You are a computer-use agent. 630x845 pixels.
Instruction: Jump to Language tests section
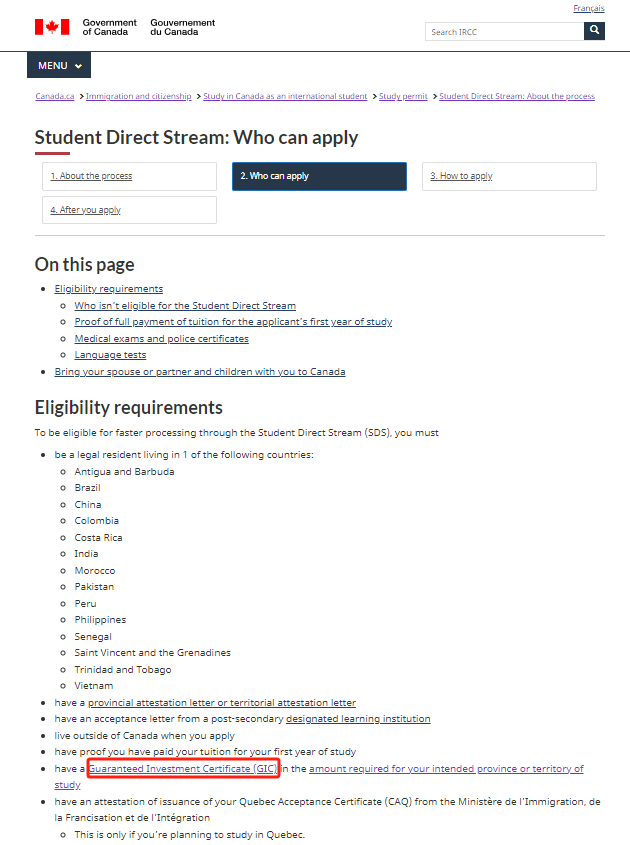click(110, 355)
